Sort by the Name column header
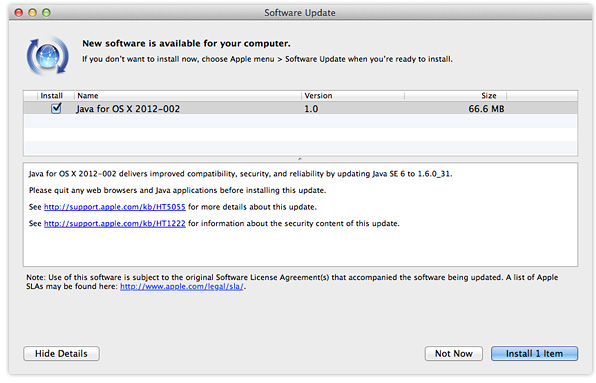This screenshot has height=383, width=596. pos(188,96)
